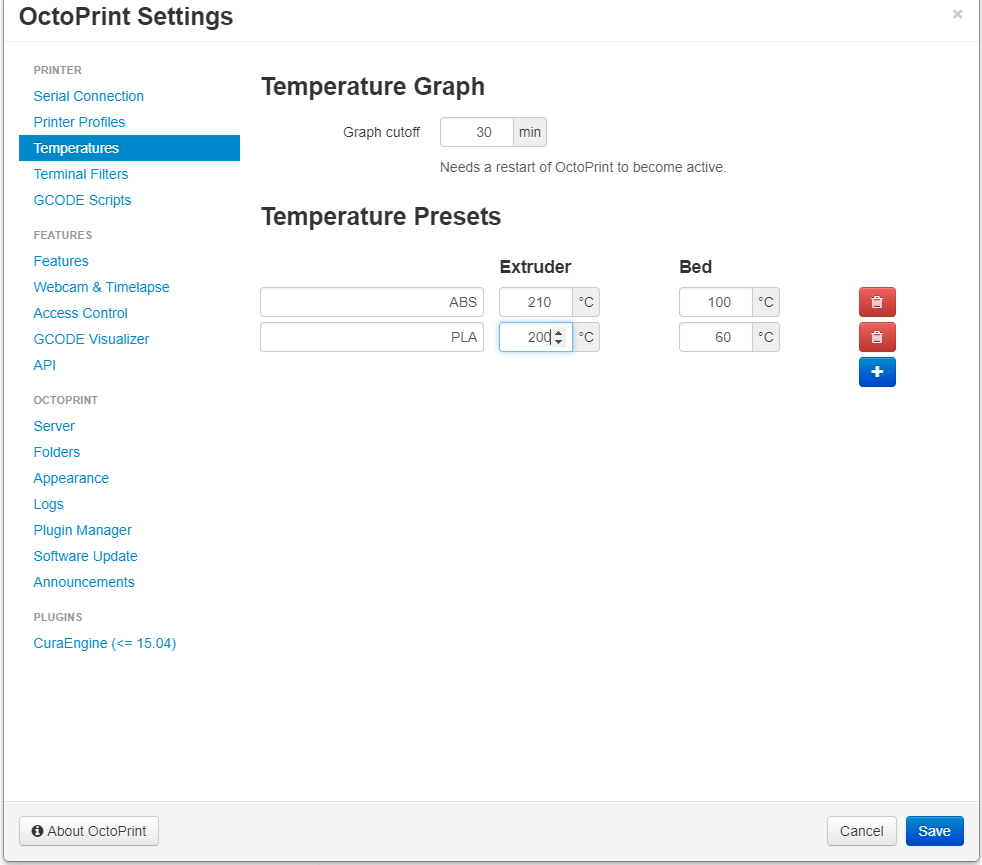Go to Printer Profiles section
This screenshot has width=982, height=865.
click(x=79, y=122)
